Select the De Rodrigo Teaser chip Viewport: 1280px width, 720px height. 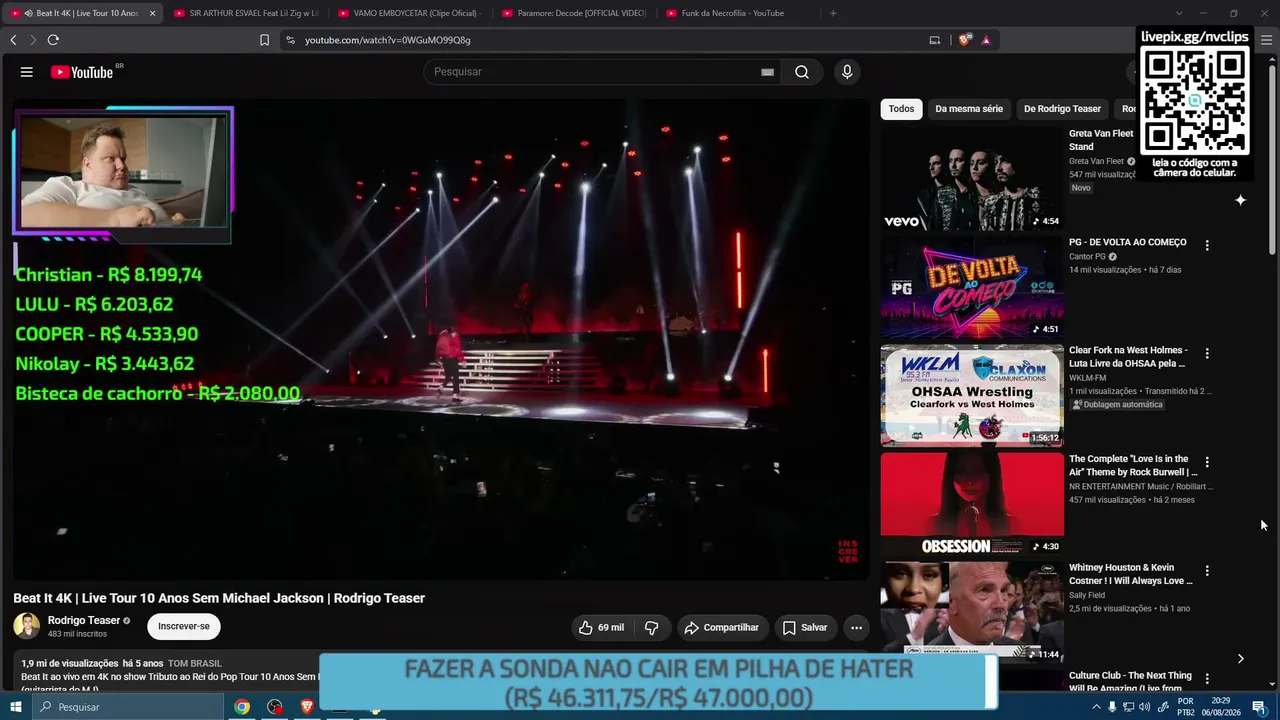(1062, 109)
